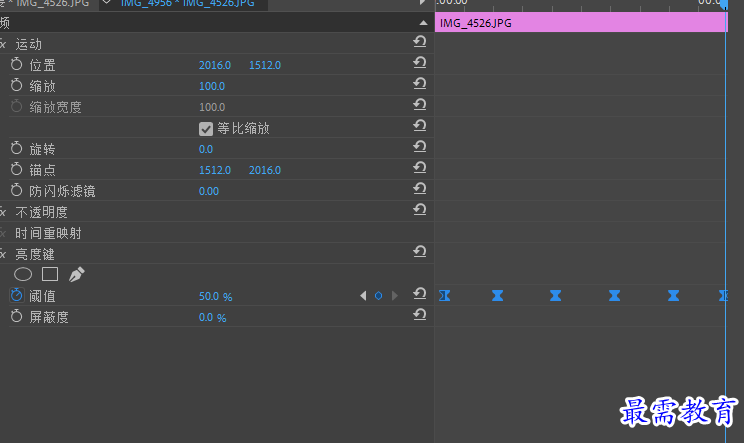Enable animation stopwatch for 锚点
The image size is (744, 443).
pyautogui.click(x=17, y=169)
